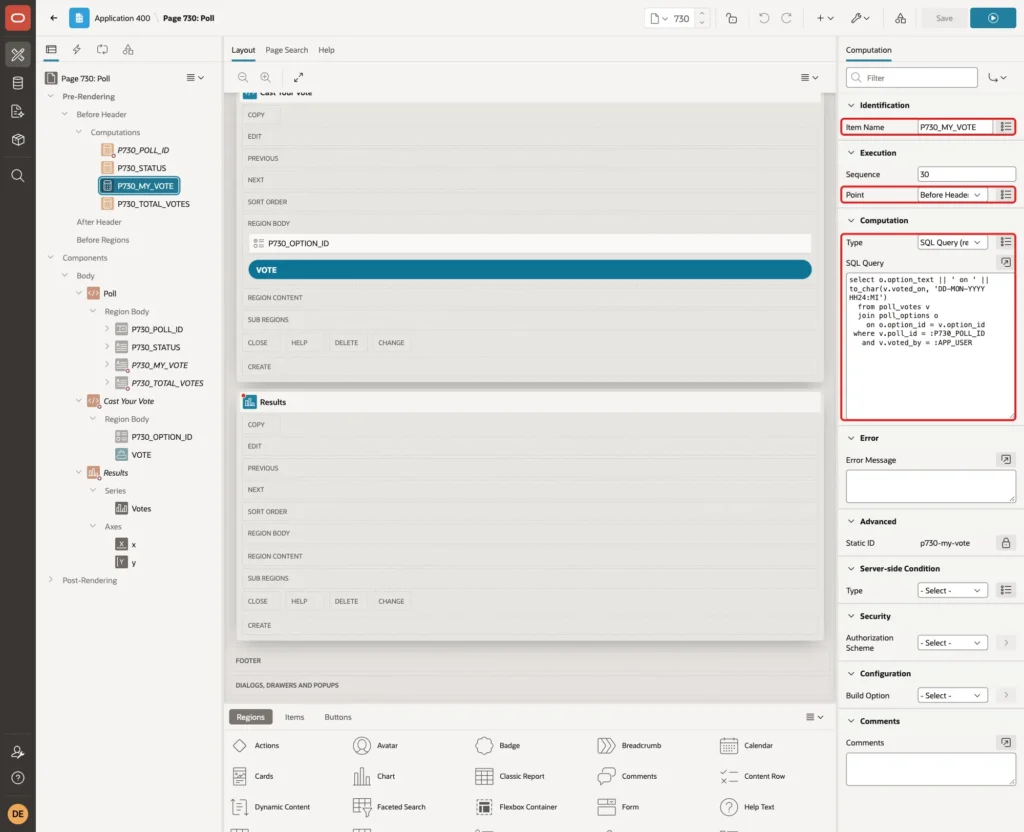The width and height of the screenshot is (1024, 832).
Task: Open the Computation Type dropdown
Action: (952, 242)
